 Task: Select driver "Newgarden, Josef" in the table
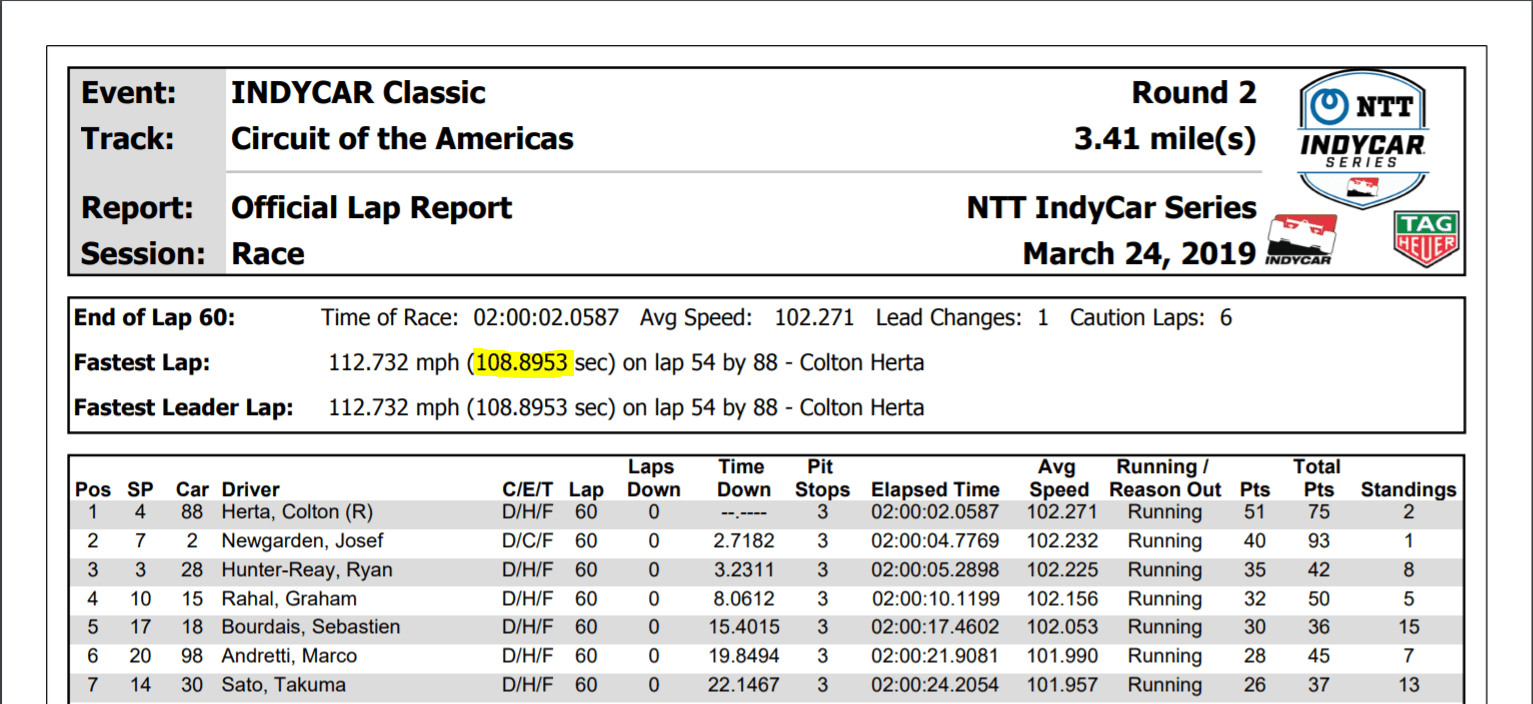(302, 541)
